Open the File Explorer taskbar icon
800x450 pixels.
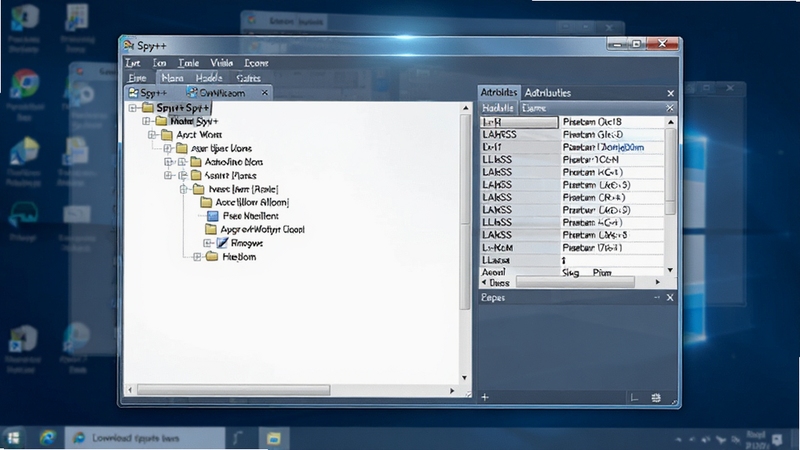coord(273,438)
